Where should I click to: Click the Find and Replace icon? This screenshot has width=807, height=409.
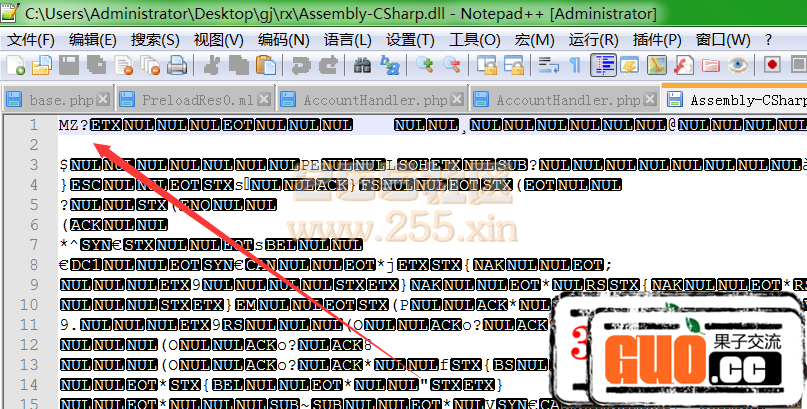(388, 66)
